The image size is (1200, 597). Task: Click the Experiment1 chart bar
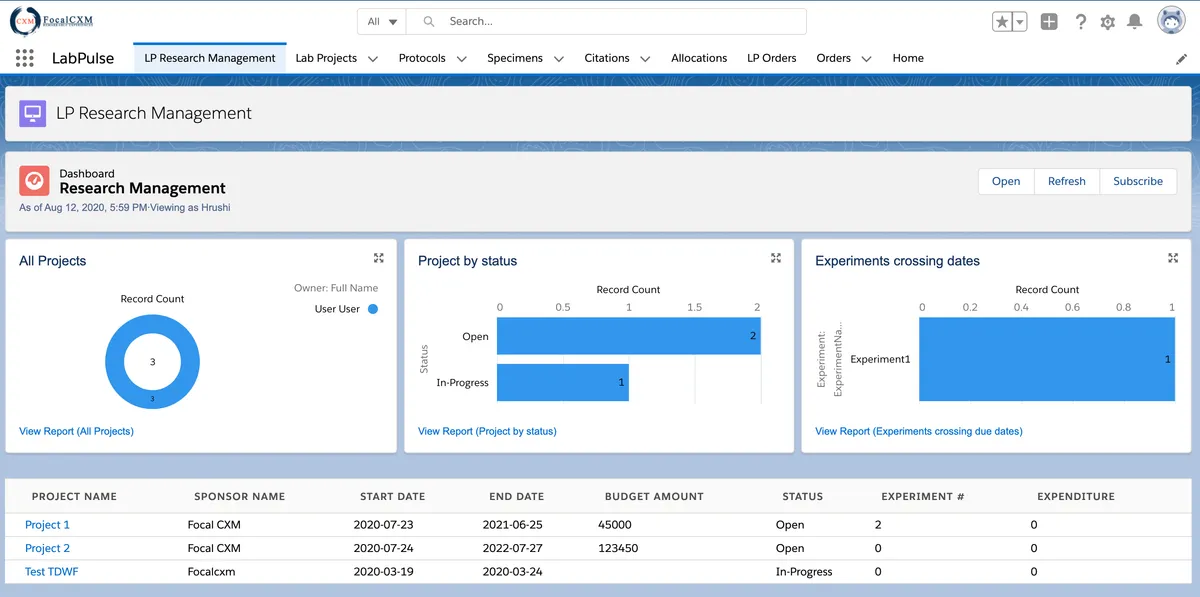(1047, 359)
